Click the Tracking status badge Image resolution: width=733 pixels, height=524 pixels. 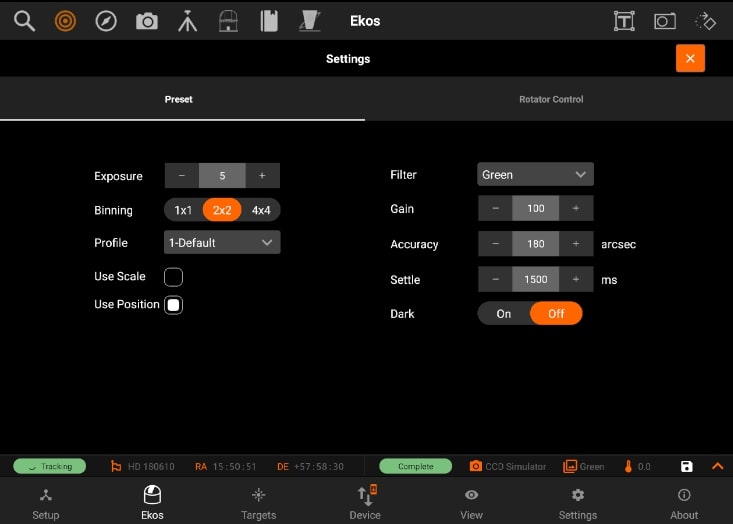point(50,466)
